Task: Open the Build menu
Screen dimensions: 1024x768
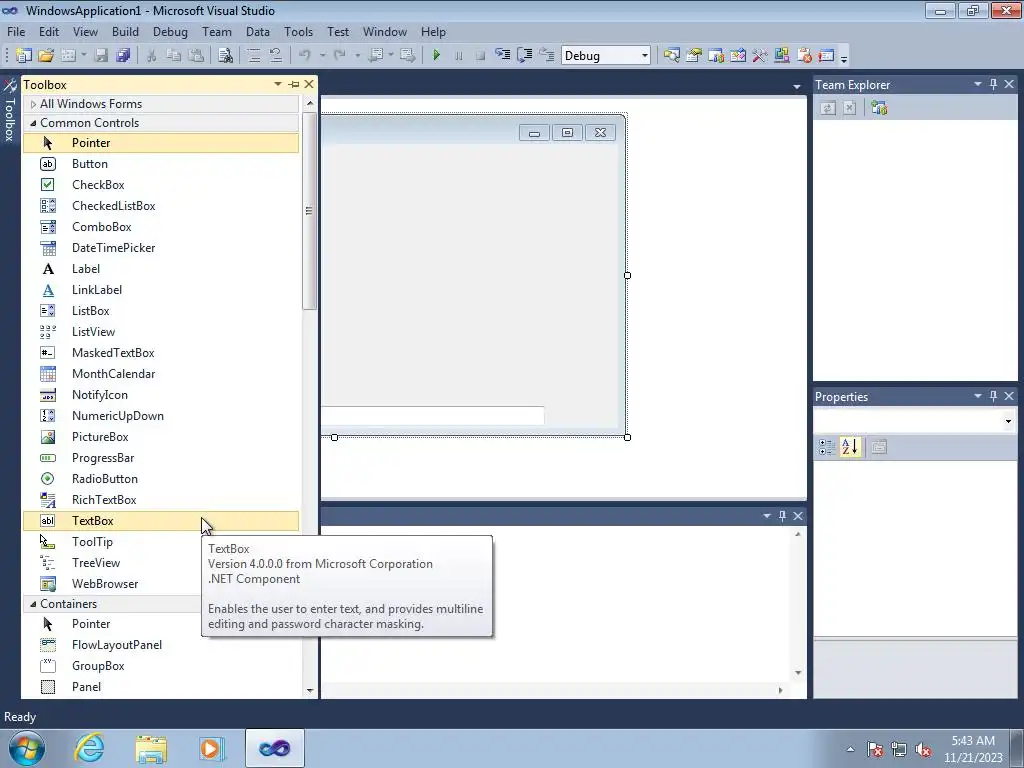Action: [x=125, y=31]
